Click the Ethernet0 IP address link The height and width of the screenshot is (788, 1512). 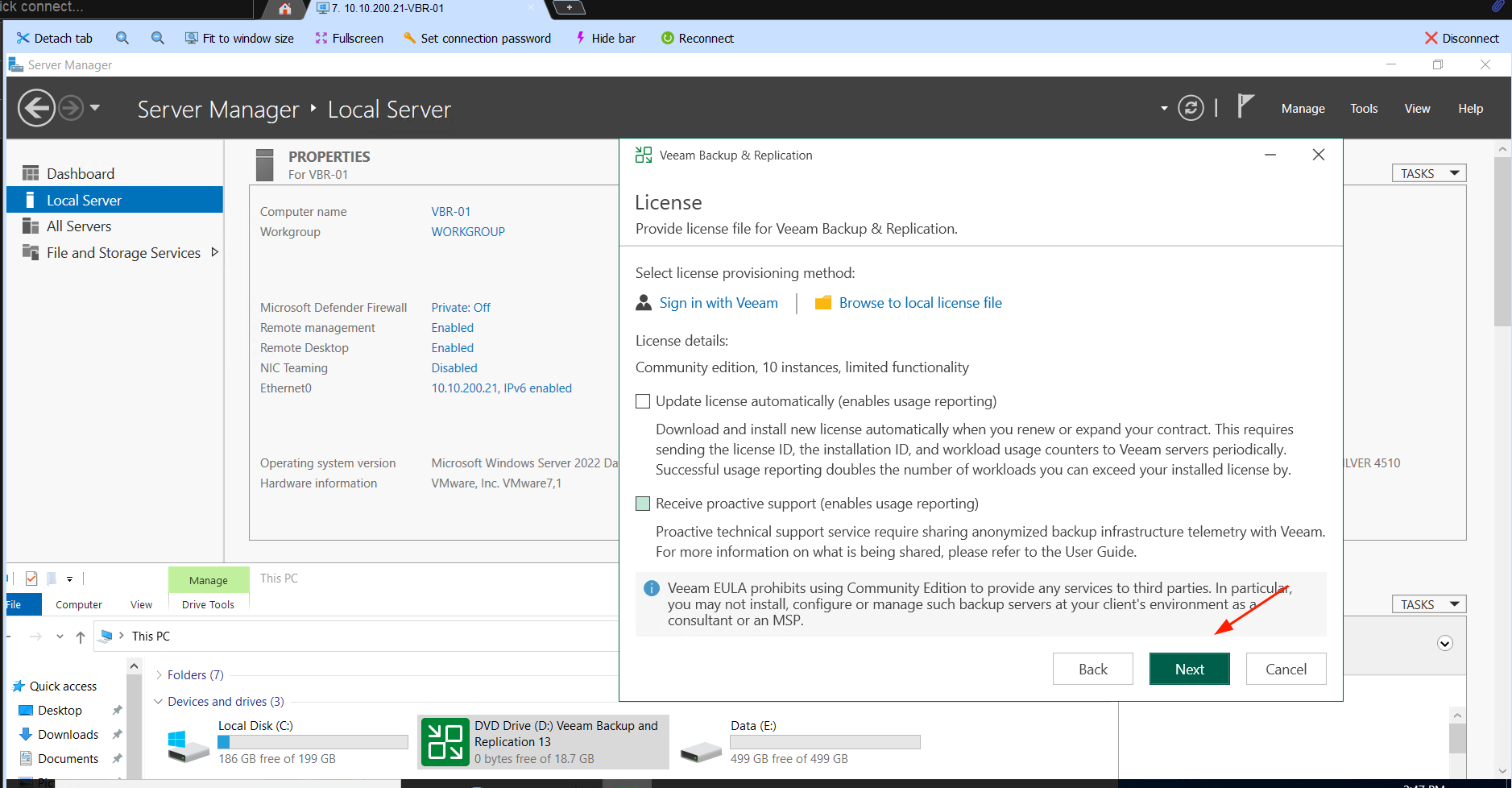click(x=501, y=388)
